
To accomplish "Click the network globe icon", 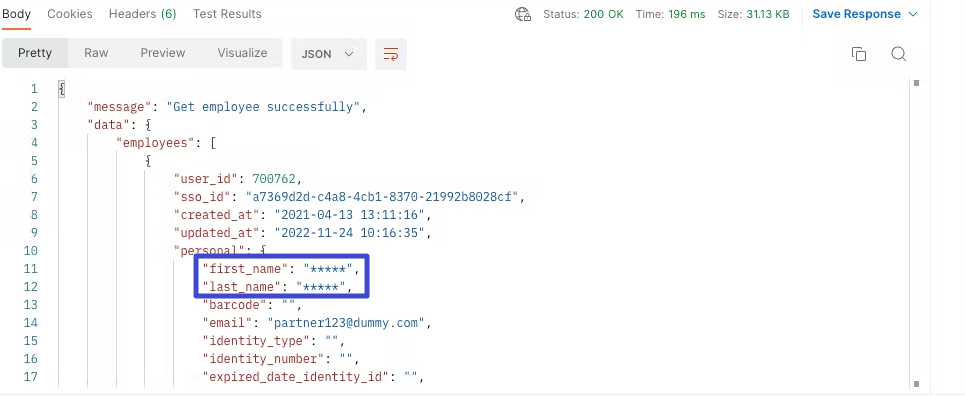I will [x=523, y=14].
